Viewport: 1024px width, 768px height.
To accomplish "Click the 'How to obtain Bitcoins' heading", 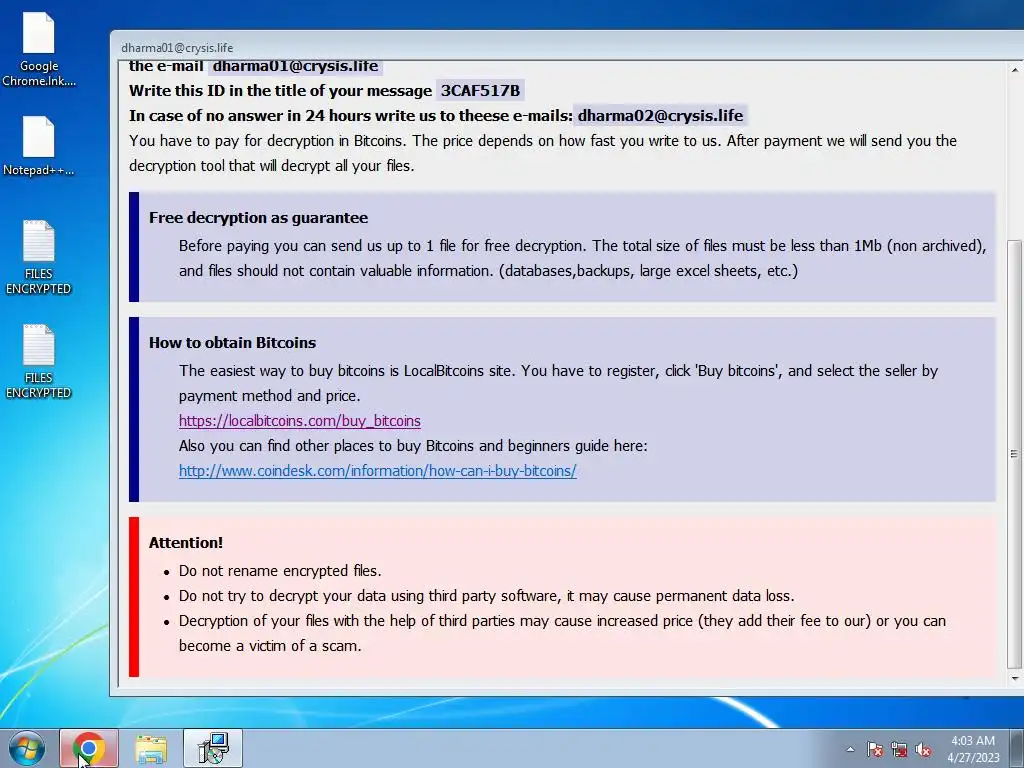I will [232, 343].
